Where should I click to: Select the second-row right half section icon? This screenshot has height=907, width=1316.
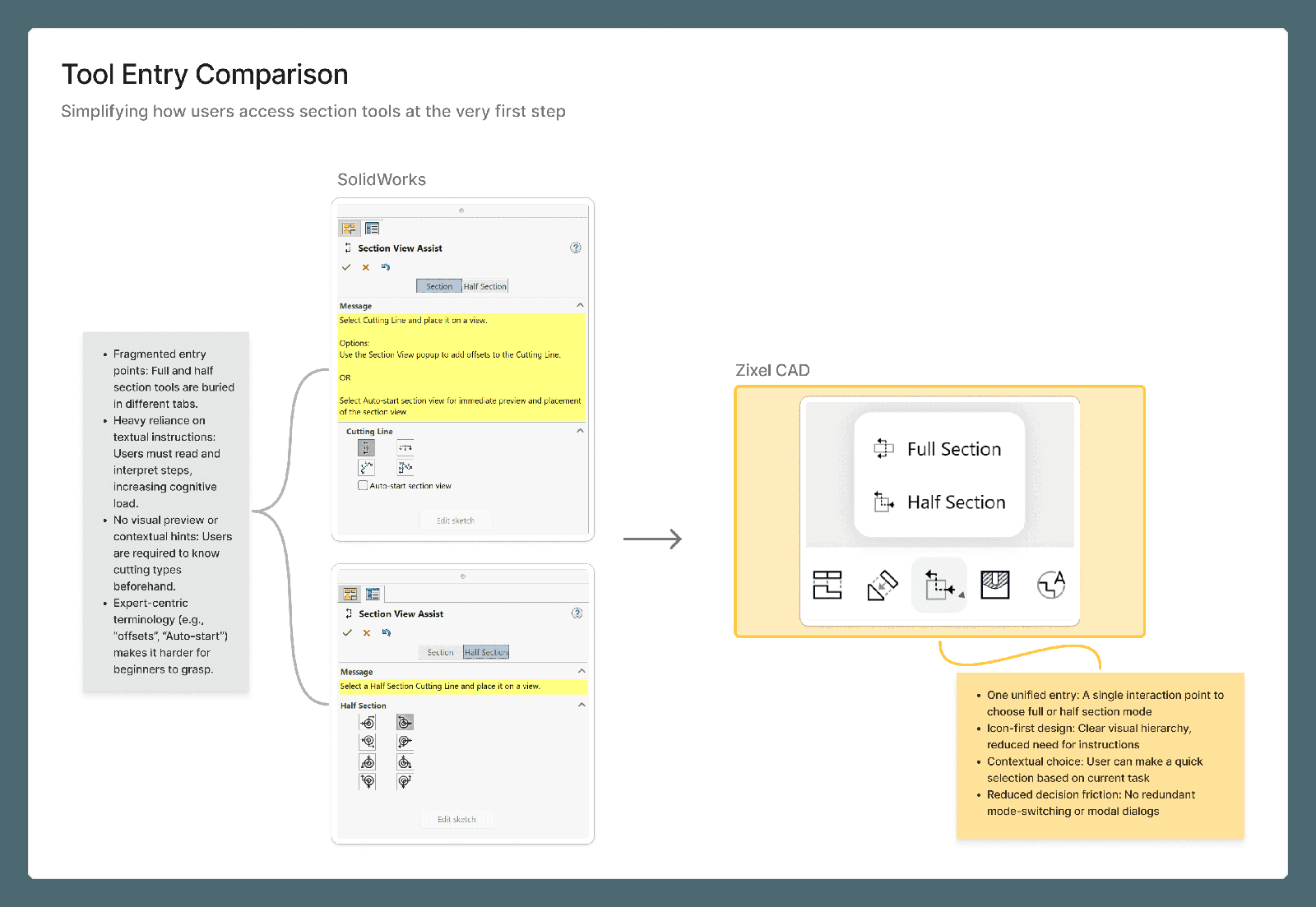[x=405, y=742]
